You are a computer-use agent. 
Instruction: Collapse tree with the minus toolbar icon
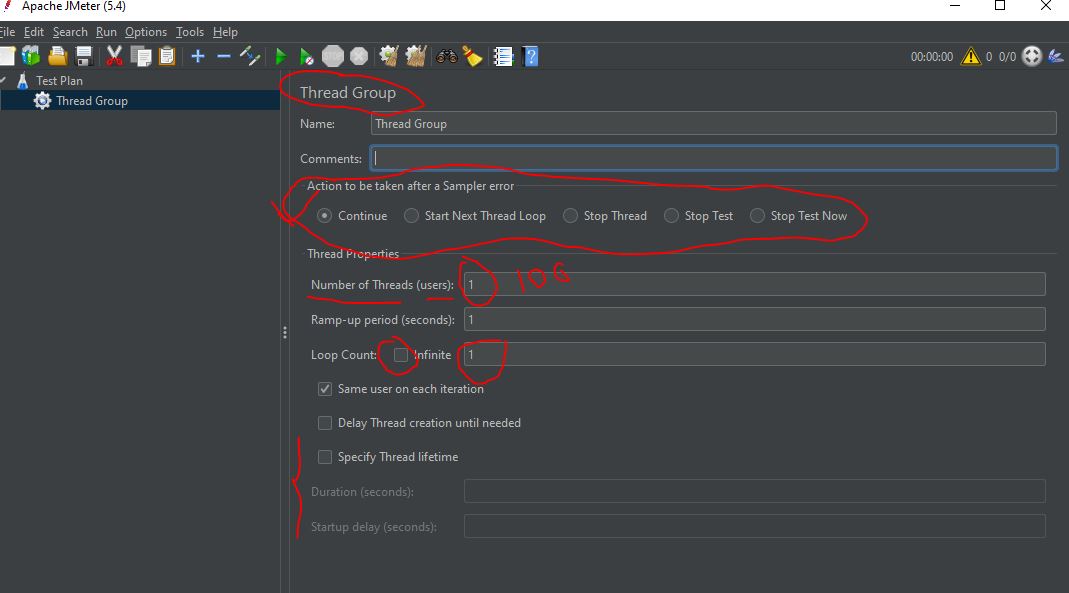pos(223,56)
